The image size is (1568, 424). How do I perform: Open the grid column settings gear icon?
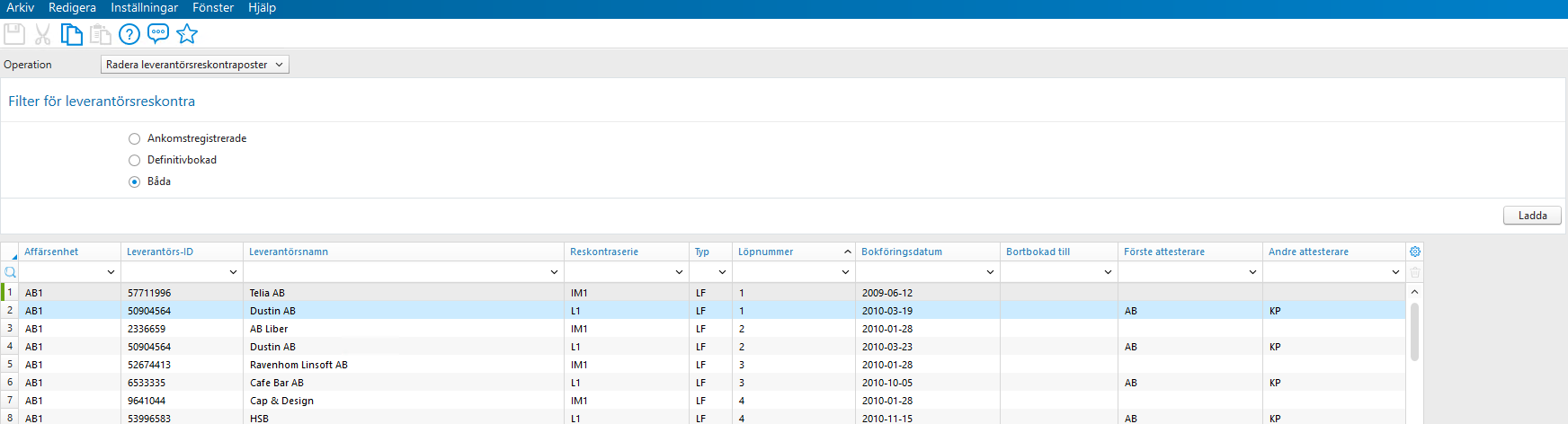click(x=1415, y=252)
